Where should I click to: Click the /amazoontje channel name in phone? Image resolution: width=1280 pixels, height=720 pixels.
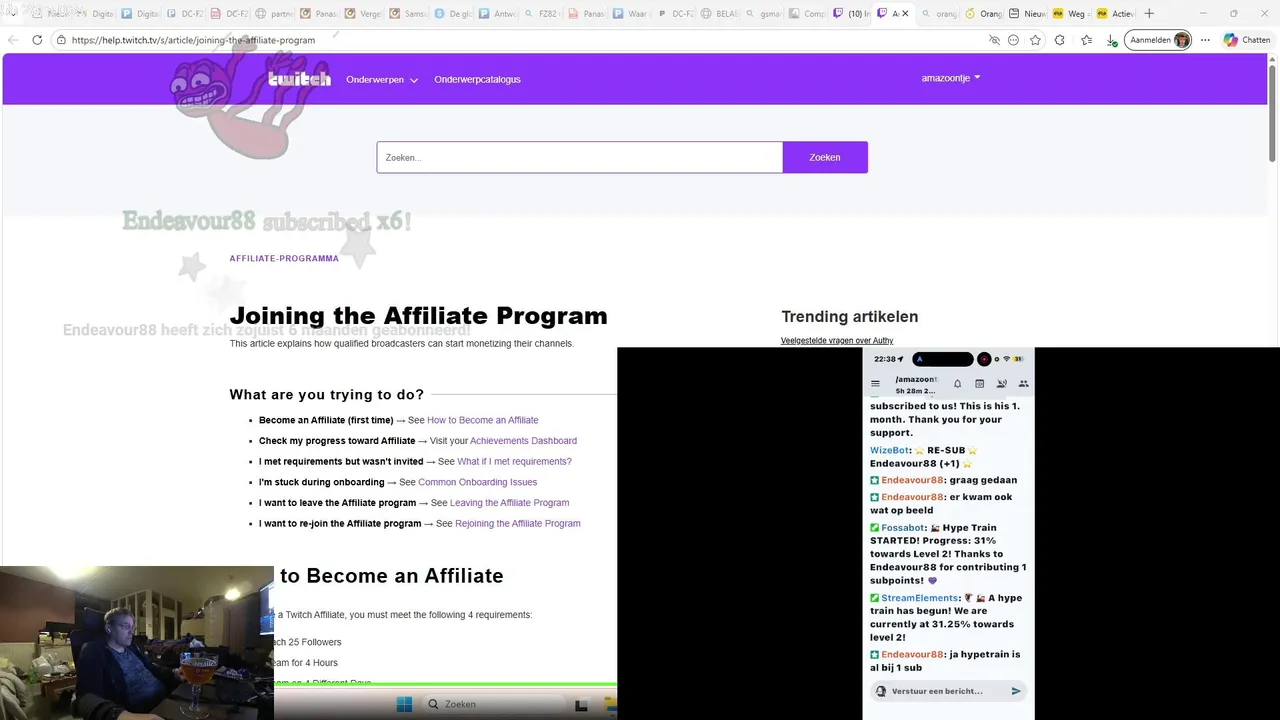pyautogui.click(x=916, y=379)
